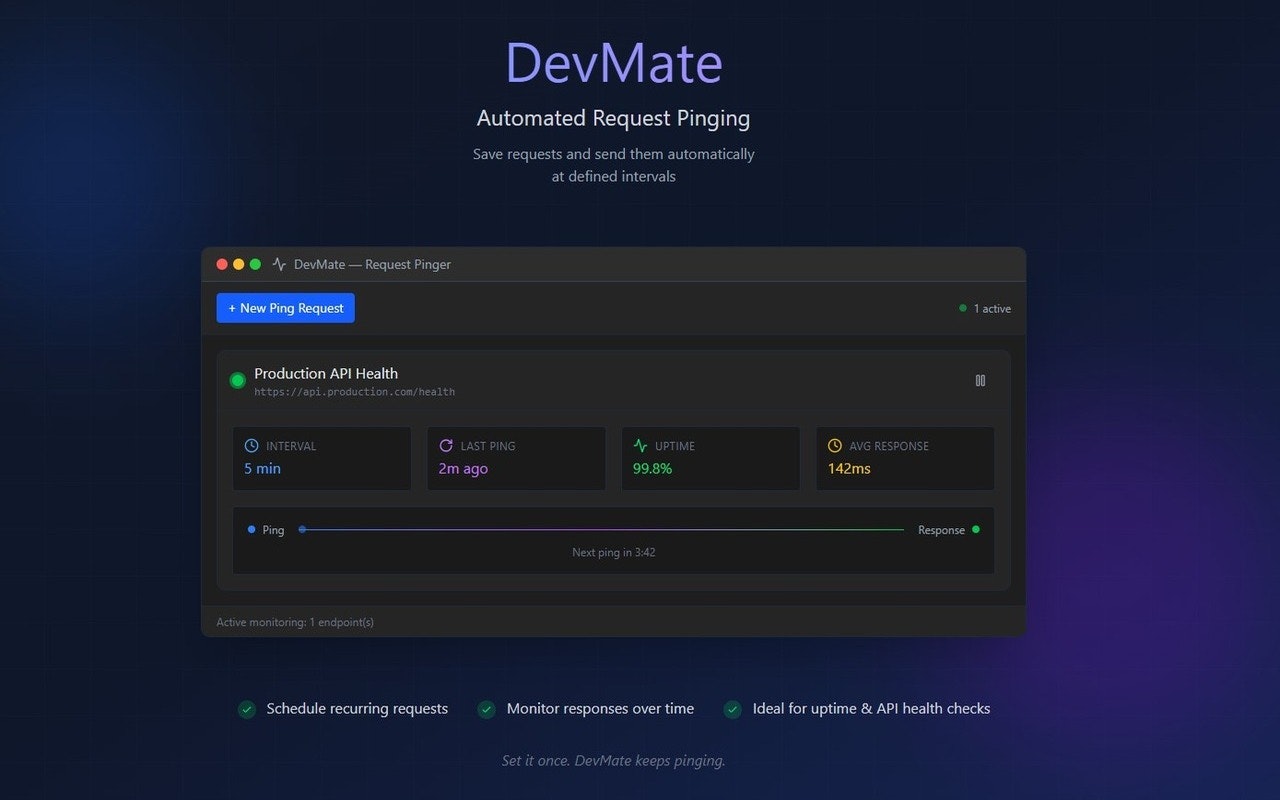
Task: Click the clock icon beside AVG RESPONSE
Action: 834,445
